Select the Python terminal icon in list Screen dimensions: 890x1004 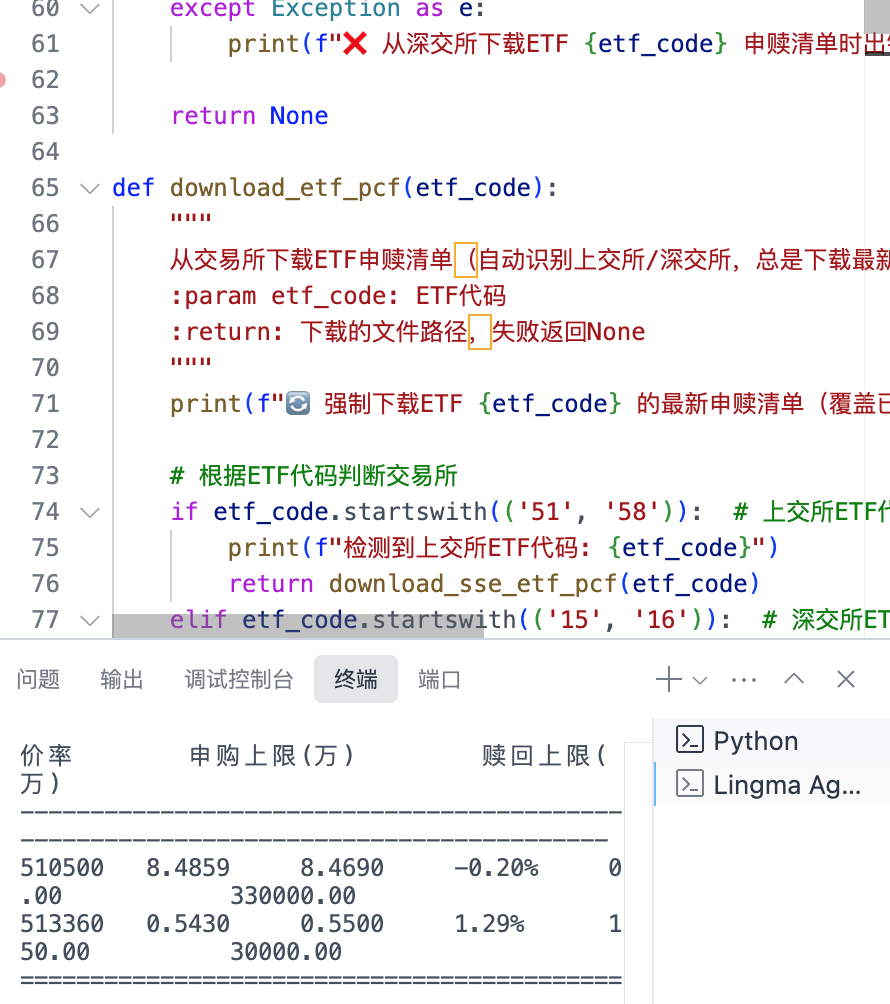click(x=690, y=741)
